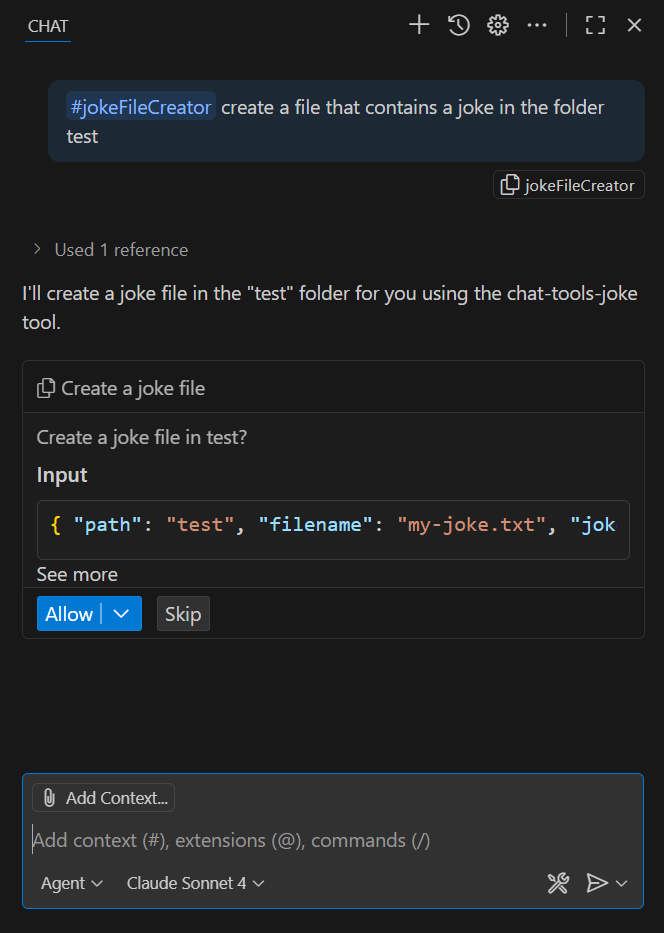Start a new chat with plus icon
Image resolution: width=664 pixels, height=933 pixels.
tap(419, 26)
